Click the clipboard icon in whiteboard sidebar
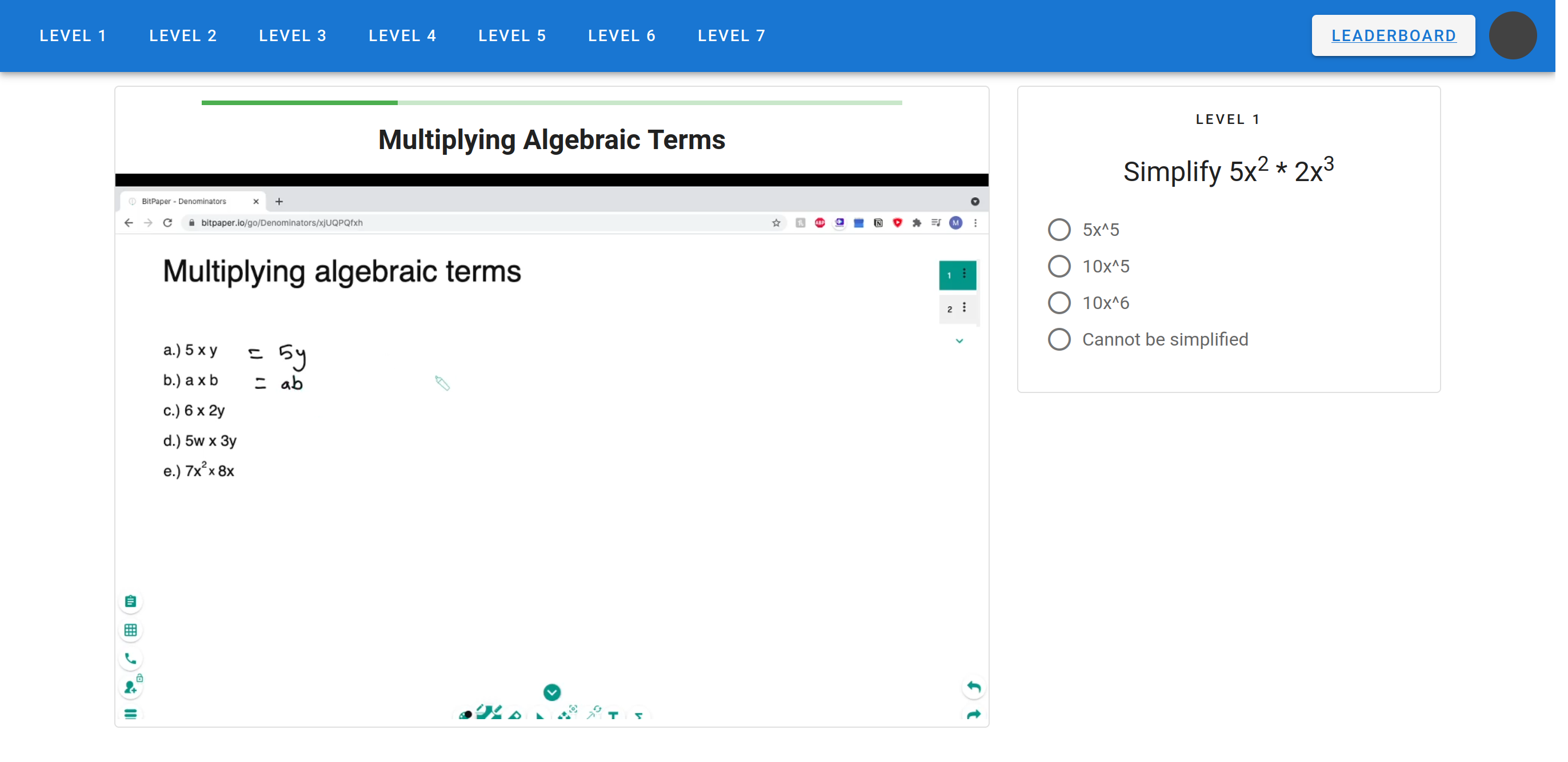1568x762 pixels. pos(130,601)
